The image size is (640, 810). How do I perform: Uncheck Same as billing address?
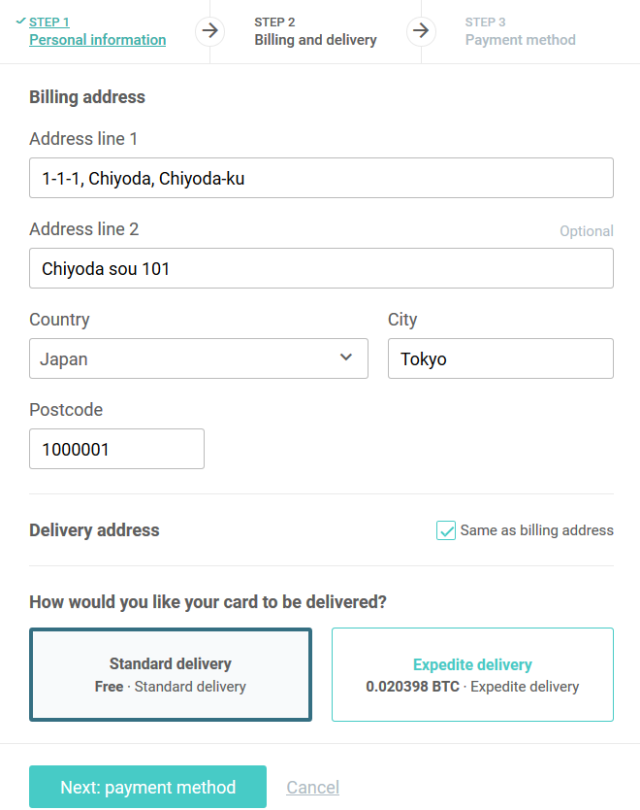pos(446,531)
